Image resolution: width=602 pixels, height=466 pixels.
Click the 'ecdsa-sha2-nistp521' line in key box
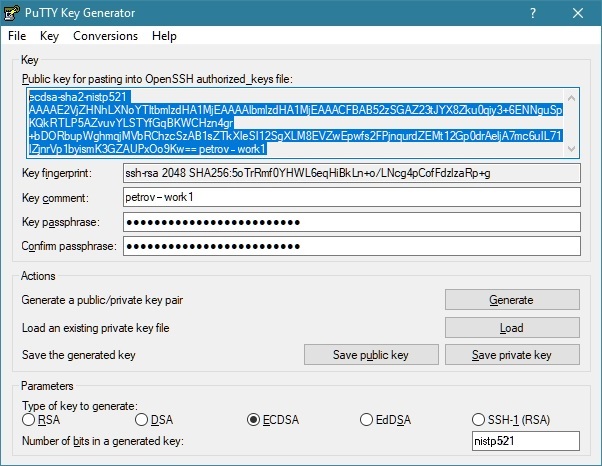78,97
